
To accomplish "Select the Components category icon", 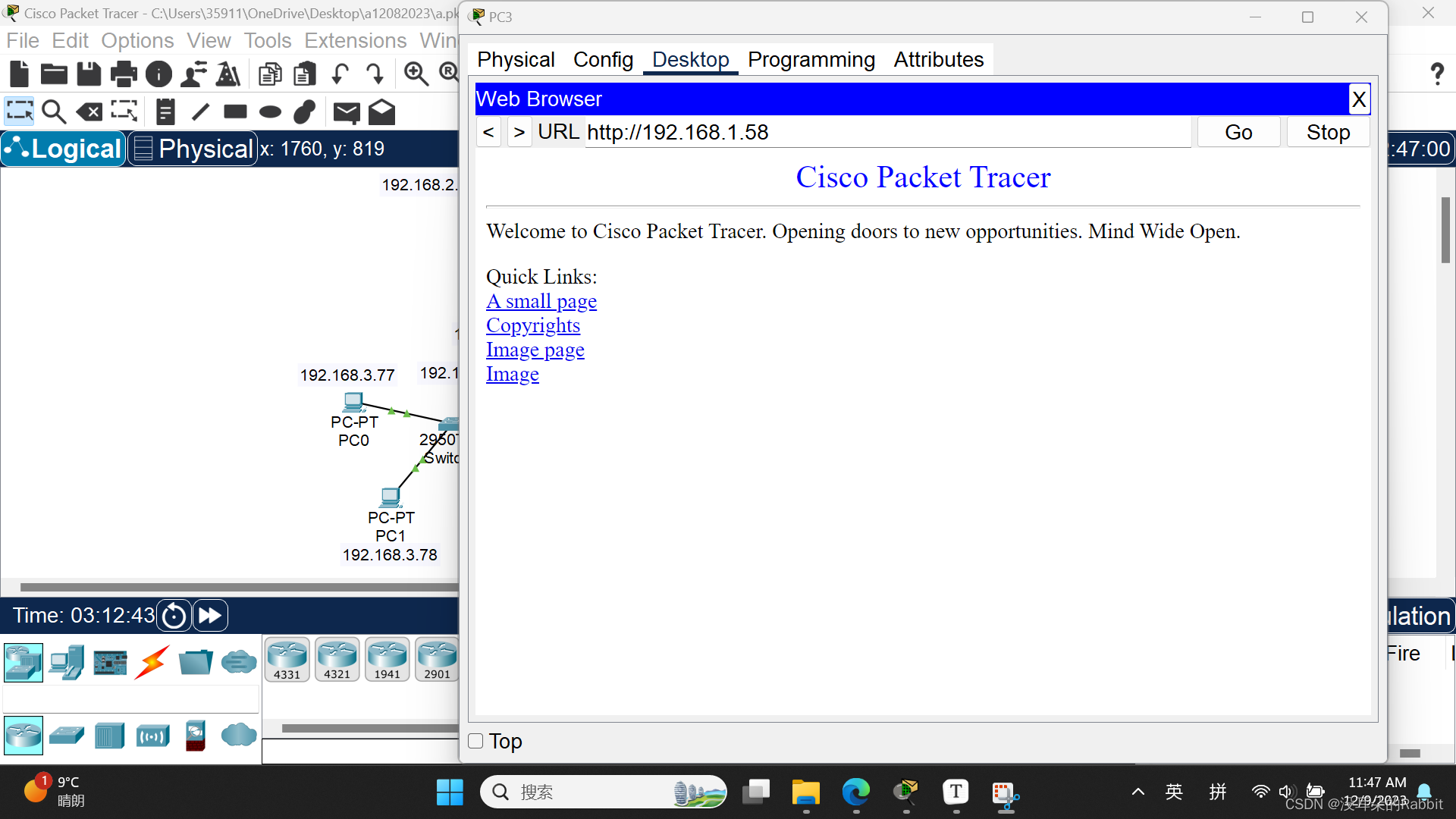I will coord(110,662).
